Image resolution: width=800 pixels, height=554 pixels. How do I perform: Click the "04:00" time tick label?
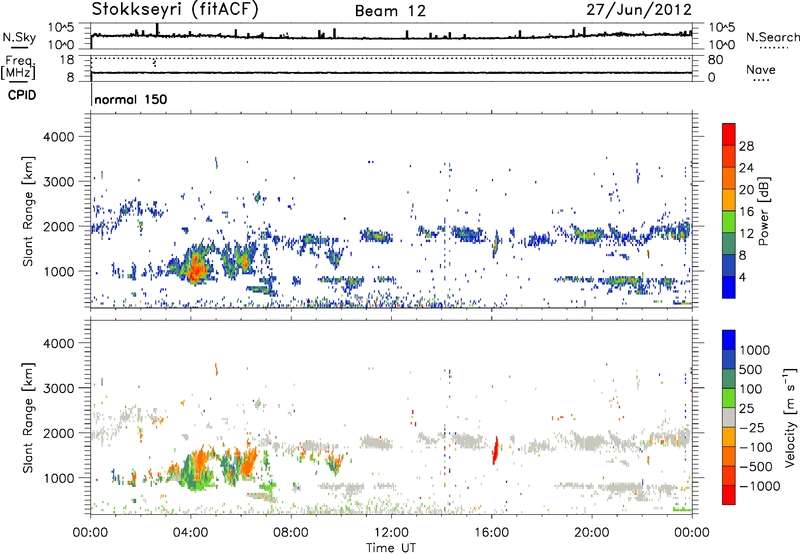tap(190, 533)
